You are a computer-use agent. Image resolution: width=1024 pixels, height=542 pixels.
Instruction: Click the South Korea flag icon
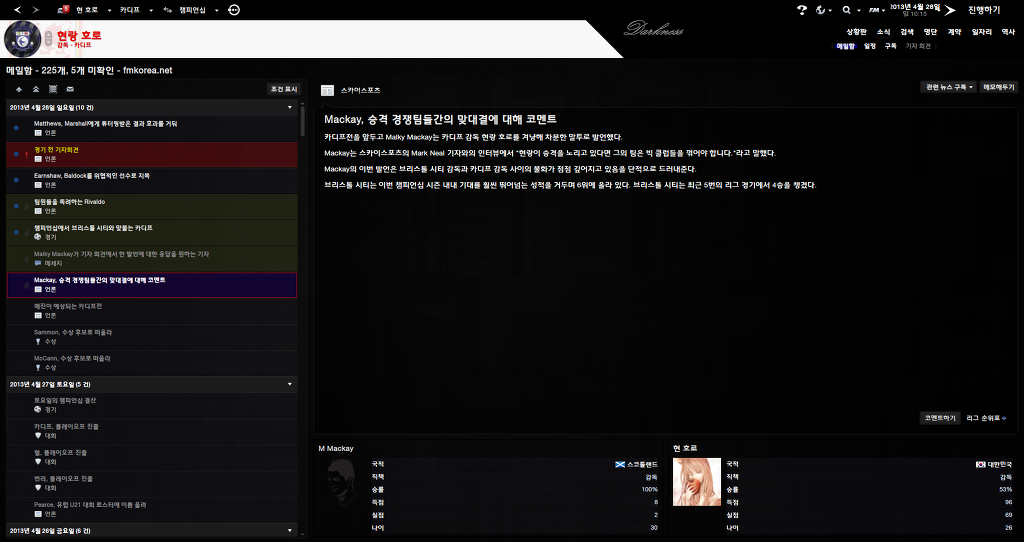coord(980,464)
